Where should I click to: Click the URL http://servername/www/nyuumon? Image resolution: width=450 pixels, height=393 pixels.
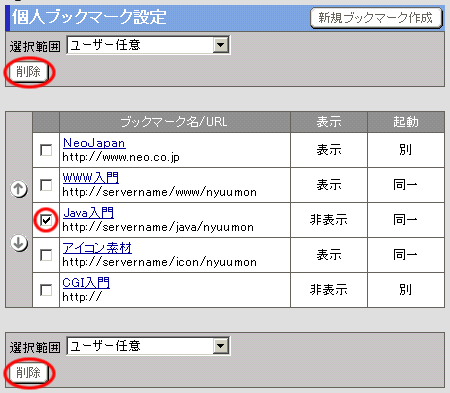(160, 192)
